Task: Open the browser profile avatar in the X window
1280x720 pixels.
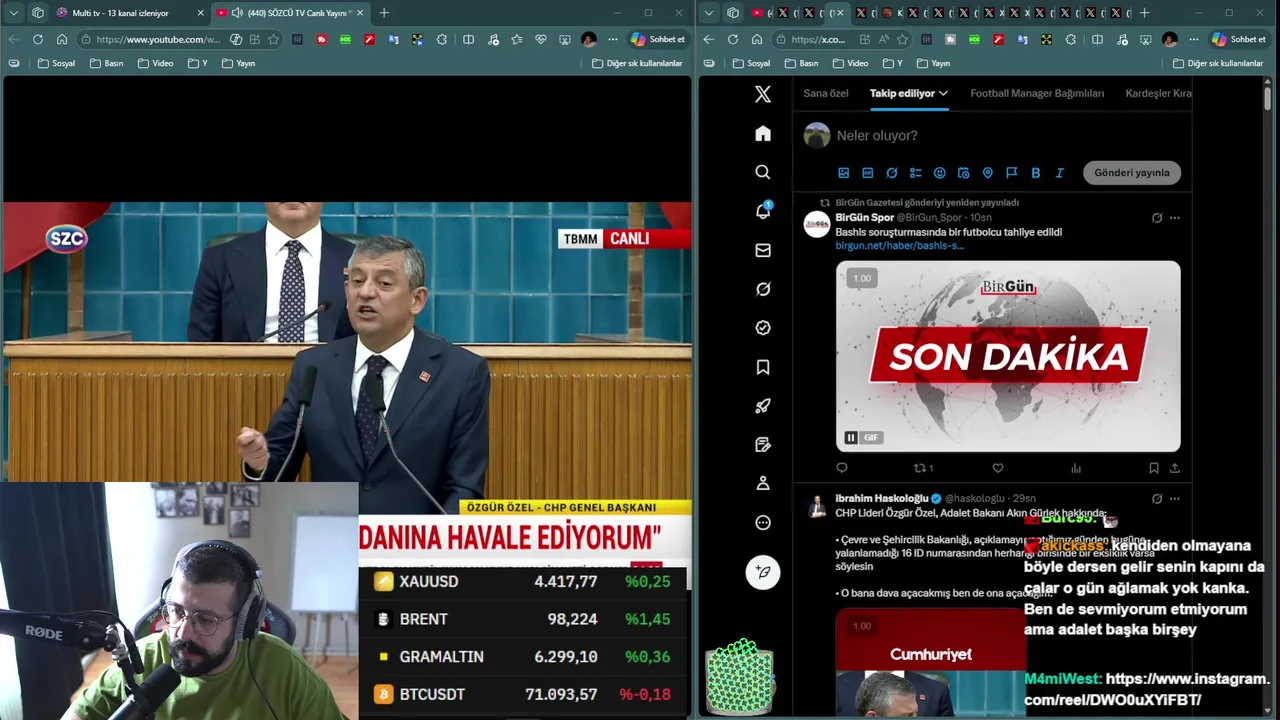Action: pos(1170,39)
